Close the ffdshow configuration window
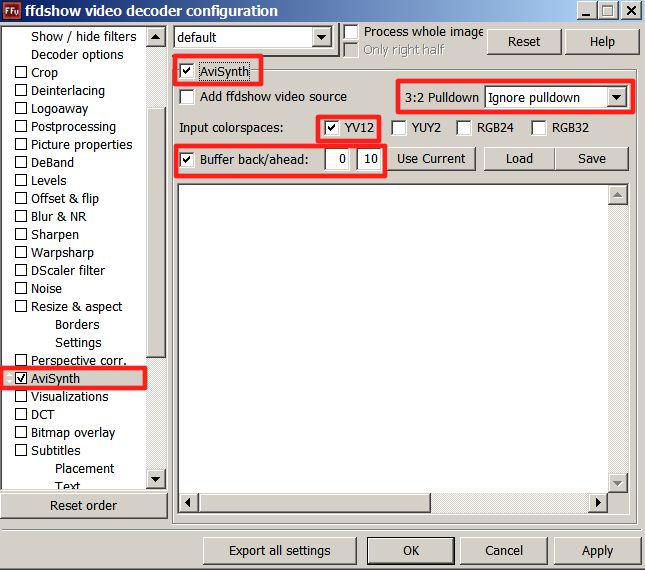The height and width of the screenshot is (570, 645). point(631,11)
